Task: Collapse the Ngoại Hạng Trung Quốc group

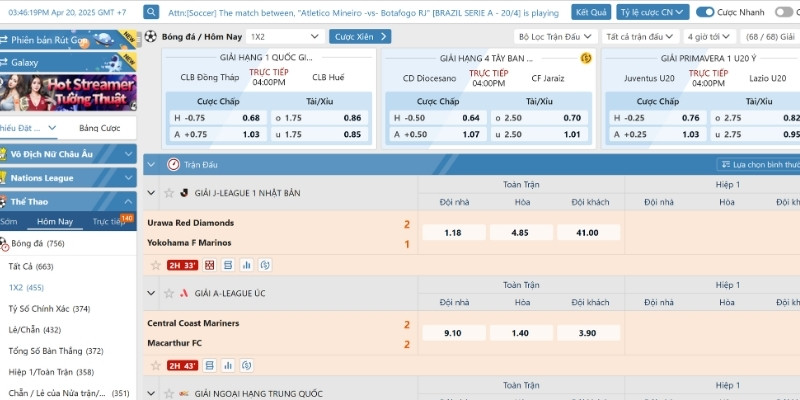Action: click(x=151, y=393)
